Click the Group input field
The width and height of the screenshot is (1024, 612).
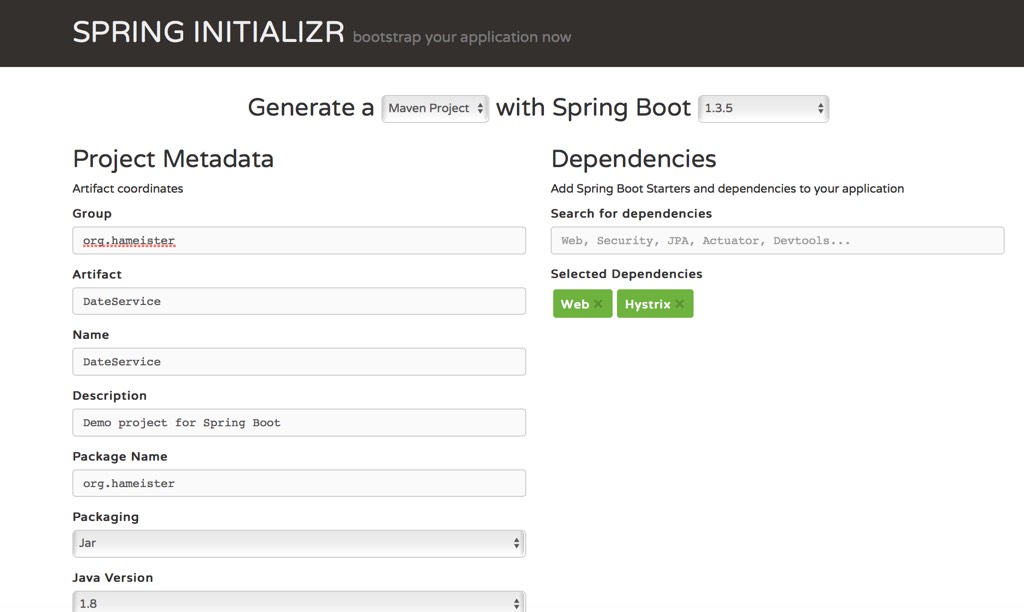pos(299,240)
